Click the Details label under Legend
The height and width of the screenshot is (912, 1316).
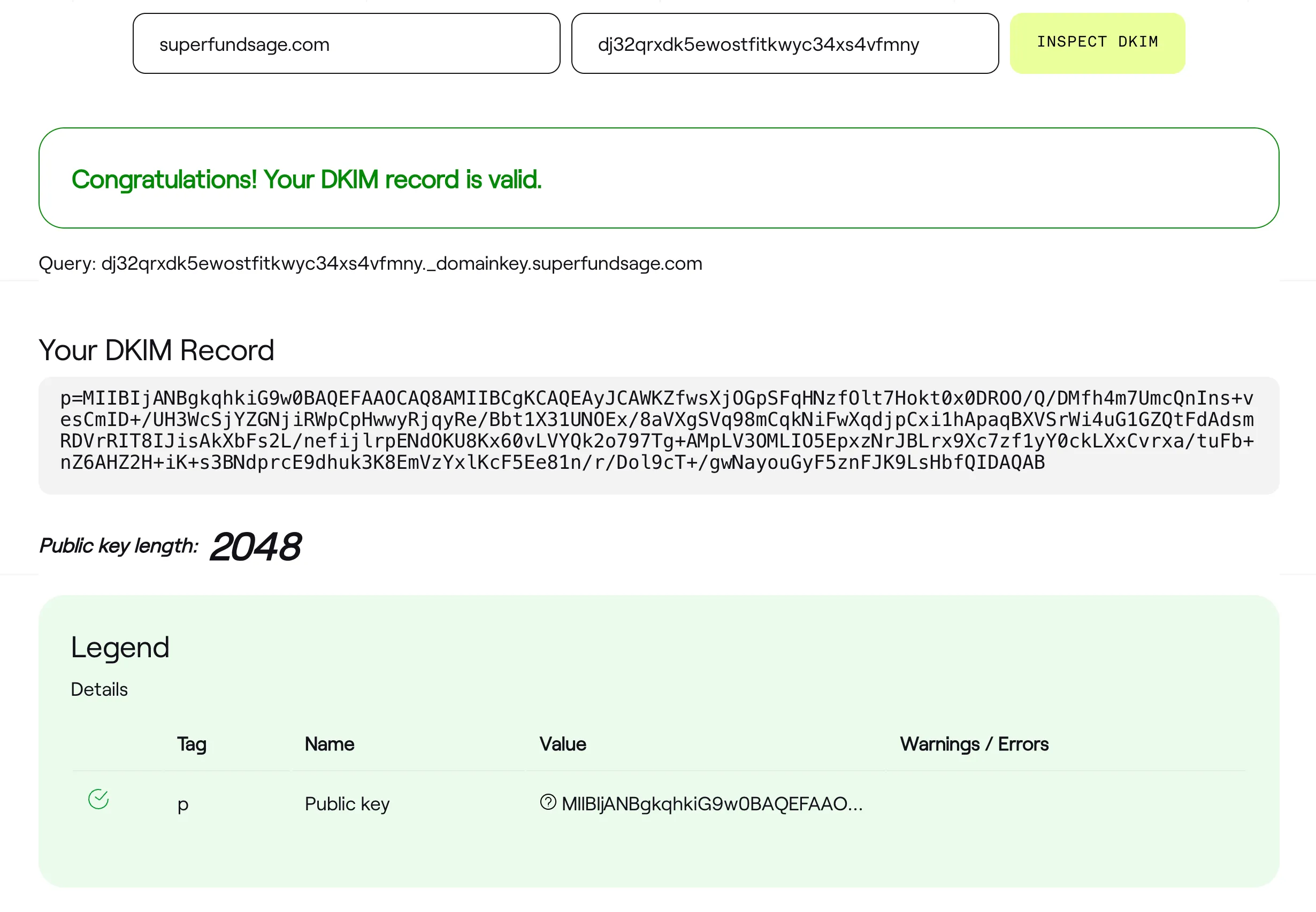(99, 690)
